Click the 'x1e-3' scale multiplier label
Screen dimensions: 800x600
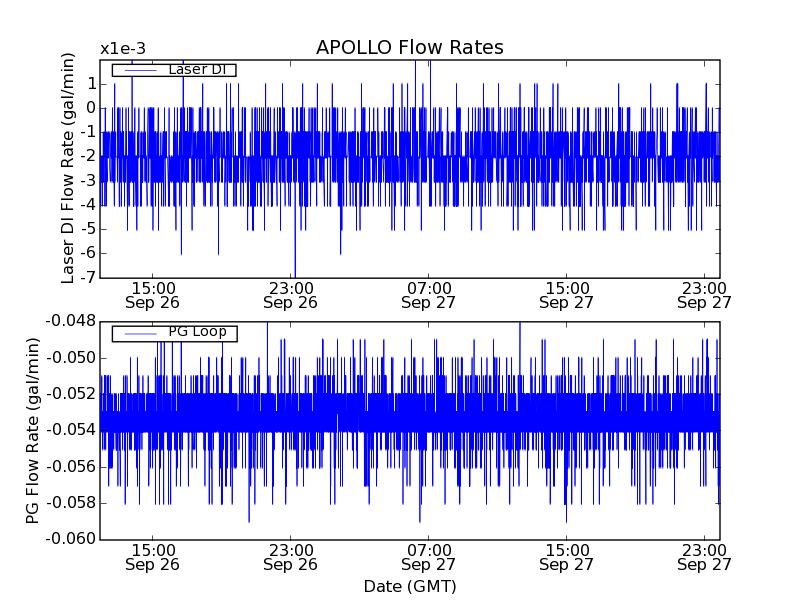click(123, 49)
